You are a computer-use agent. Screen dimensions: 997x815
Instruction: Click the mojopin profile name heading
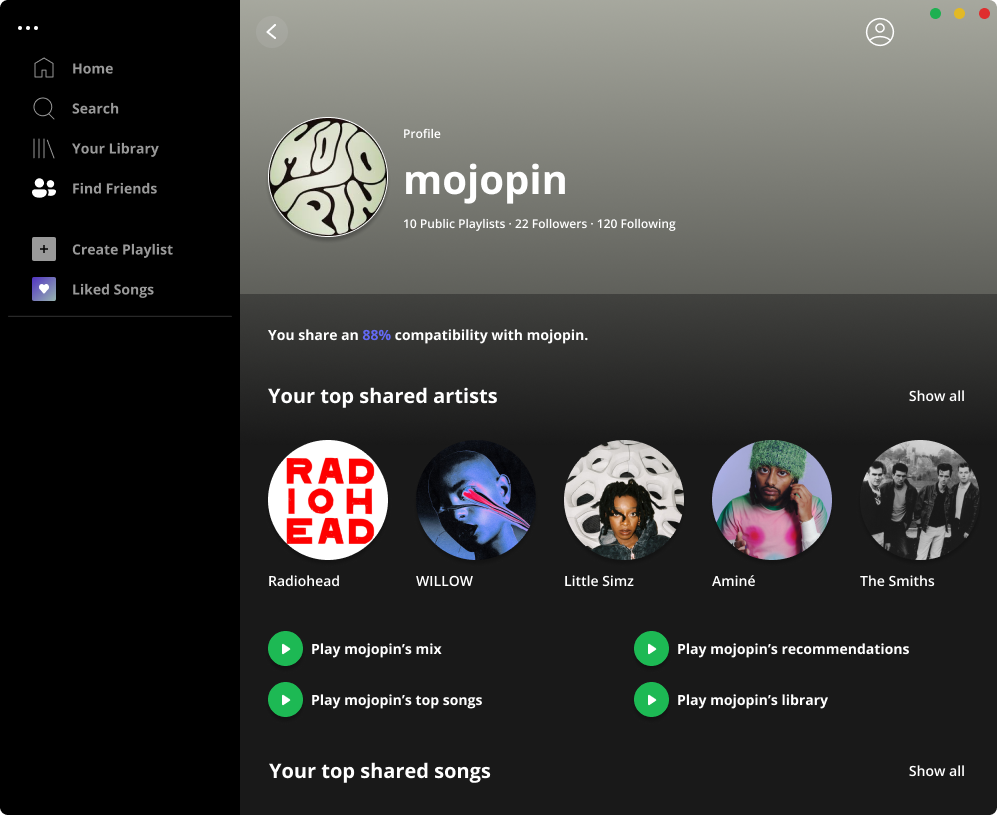[485, 181]
